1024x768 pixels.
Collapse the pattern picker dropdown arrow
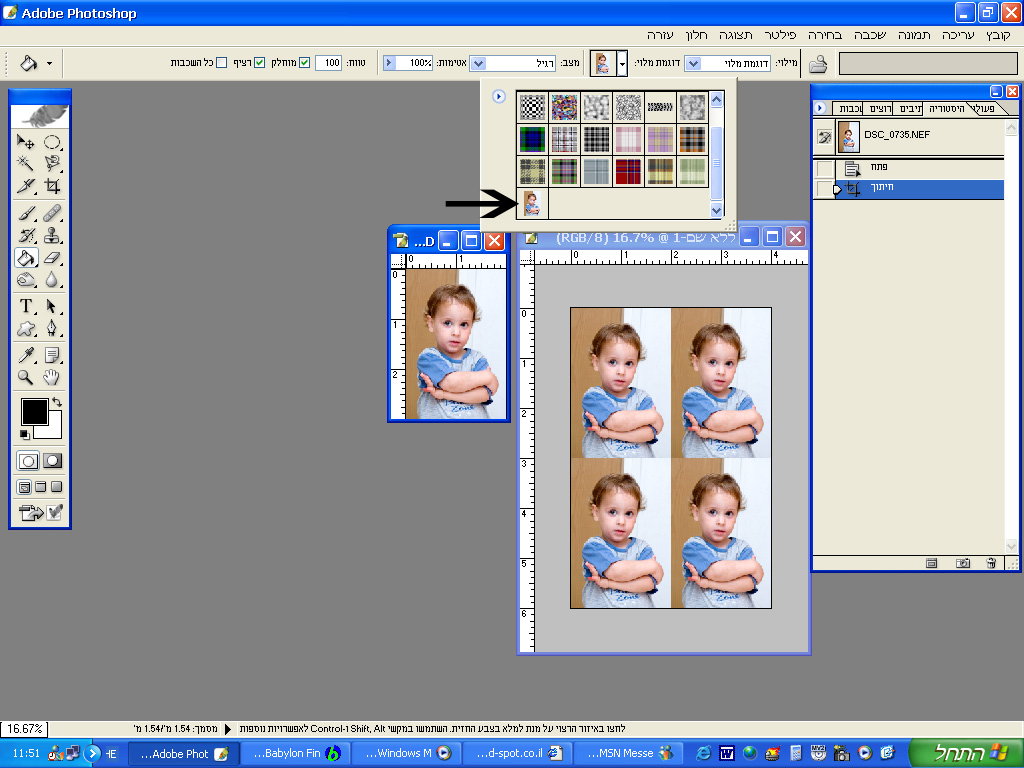pos(622,63)
